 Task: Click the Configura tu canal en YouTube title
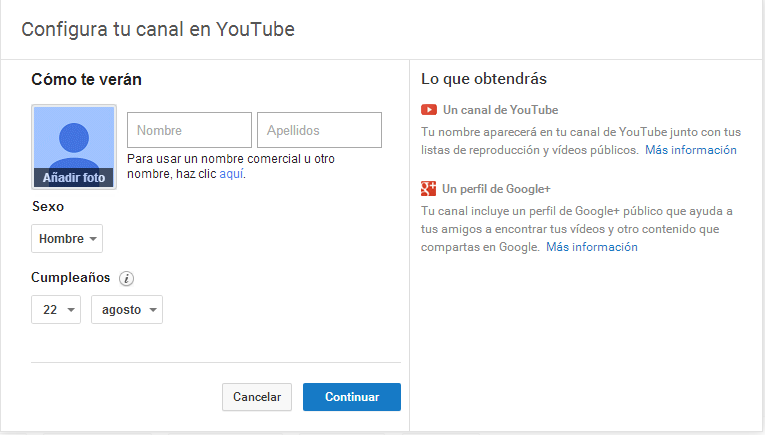[158, 29]
